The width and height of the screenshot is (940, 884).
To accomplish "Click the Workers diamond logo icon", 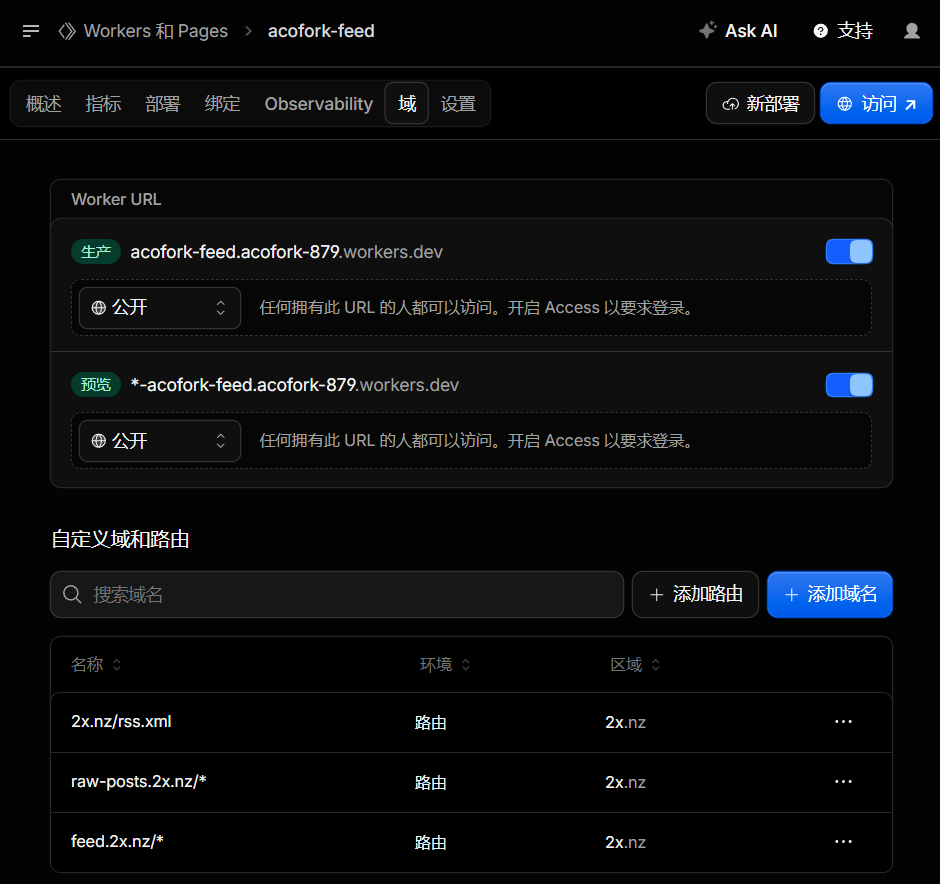I will (67, 31).
